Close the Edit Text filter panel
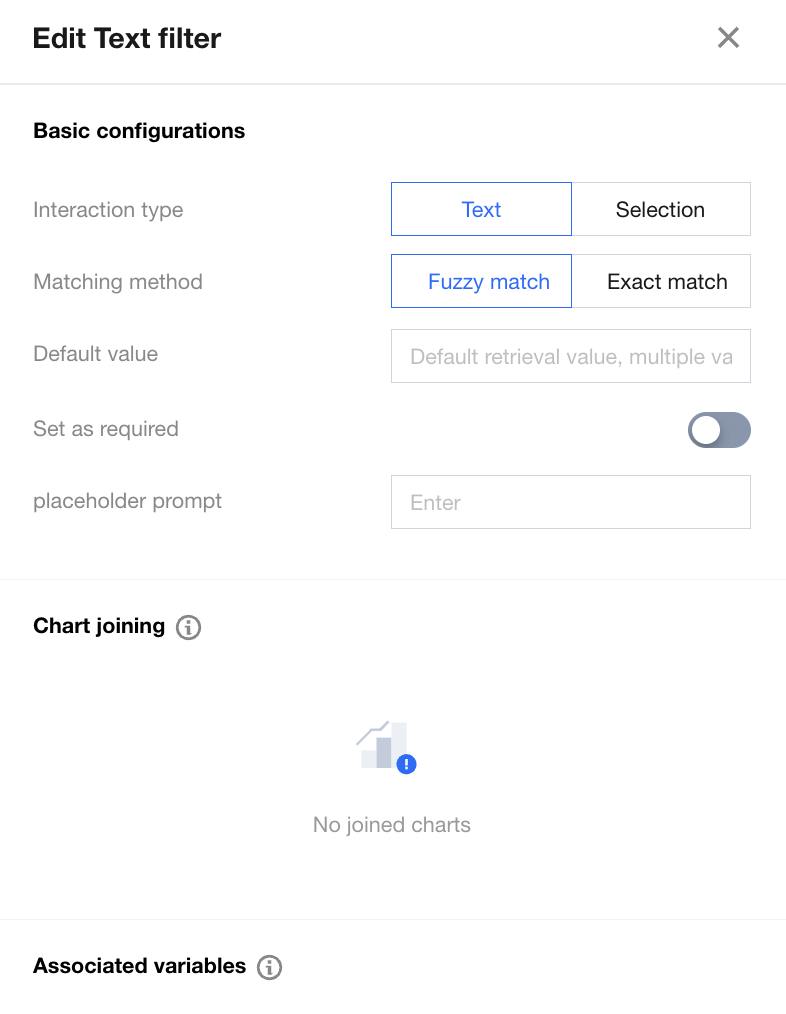 [728, 38]
